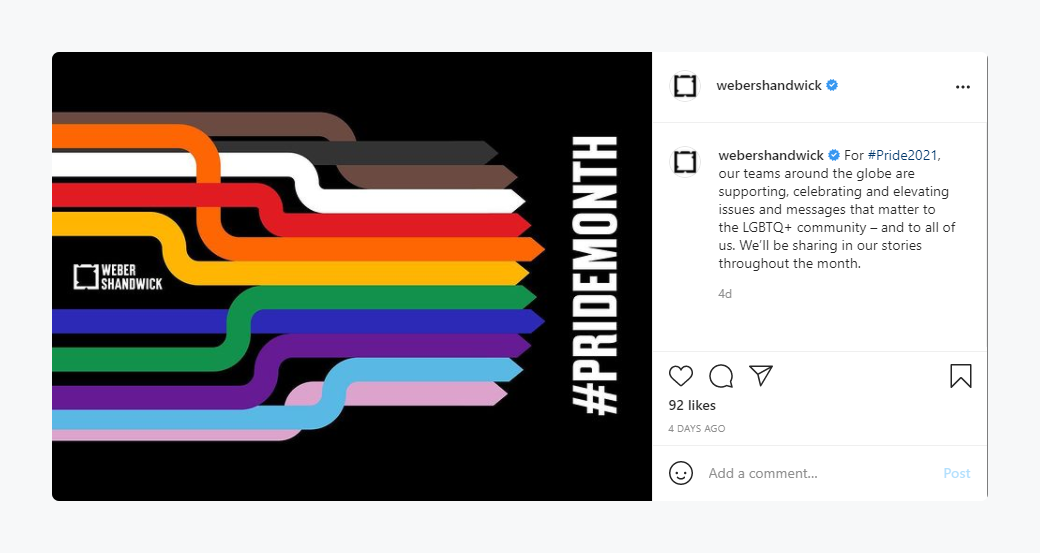Open the three-dot more options menu

963,87
